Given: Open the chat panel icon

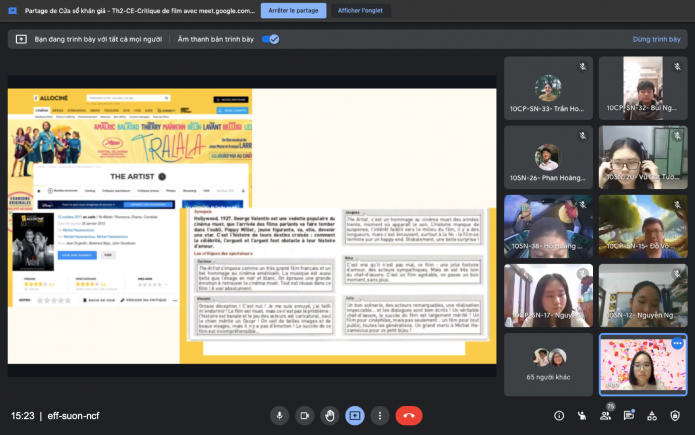Looking at the screenshot, I should [629, 415].
